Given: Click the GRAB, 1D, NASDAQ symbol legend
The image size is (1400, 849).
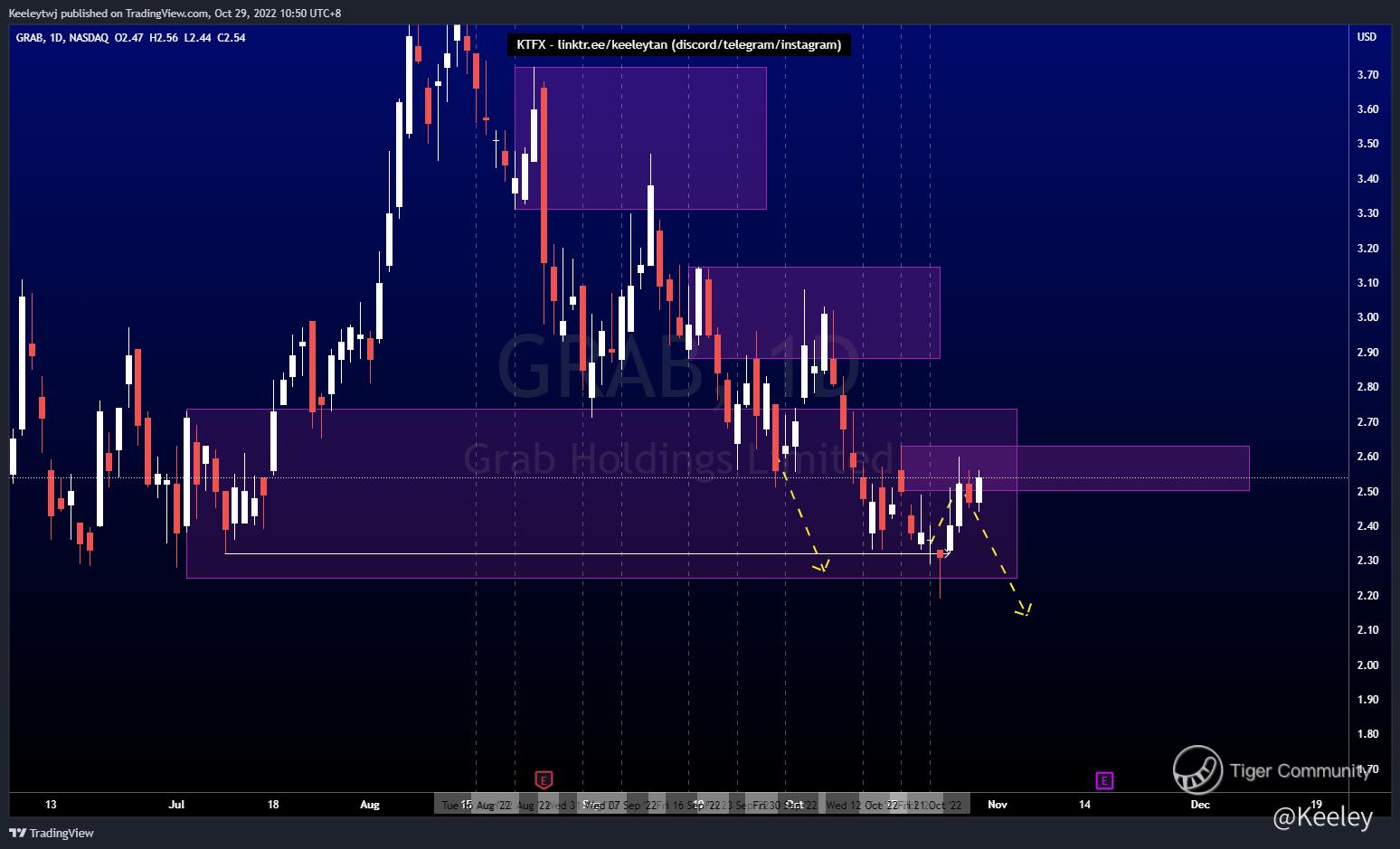Looking at the screenshot, I should [63, 38].
